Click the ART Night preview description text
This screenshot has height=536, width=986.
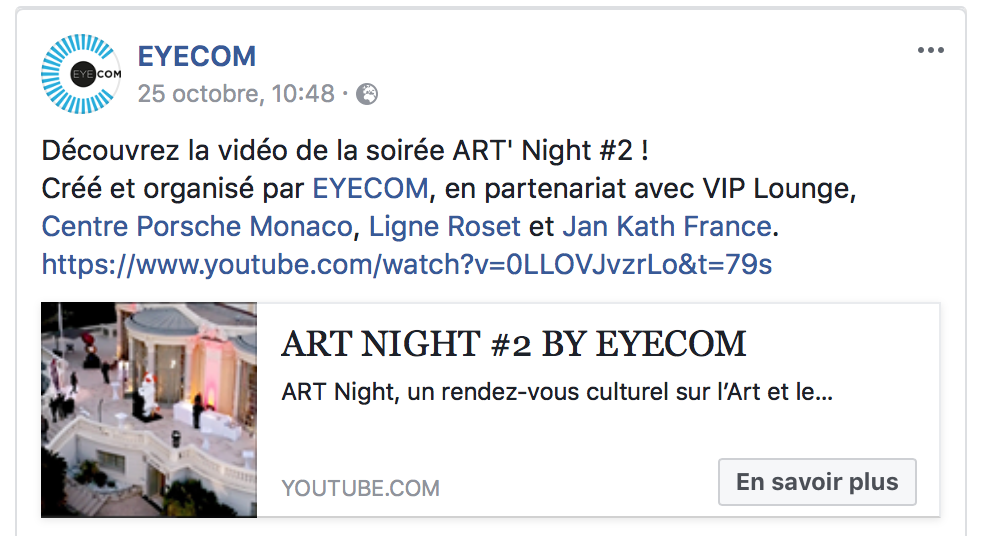557,392
